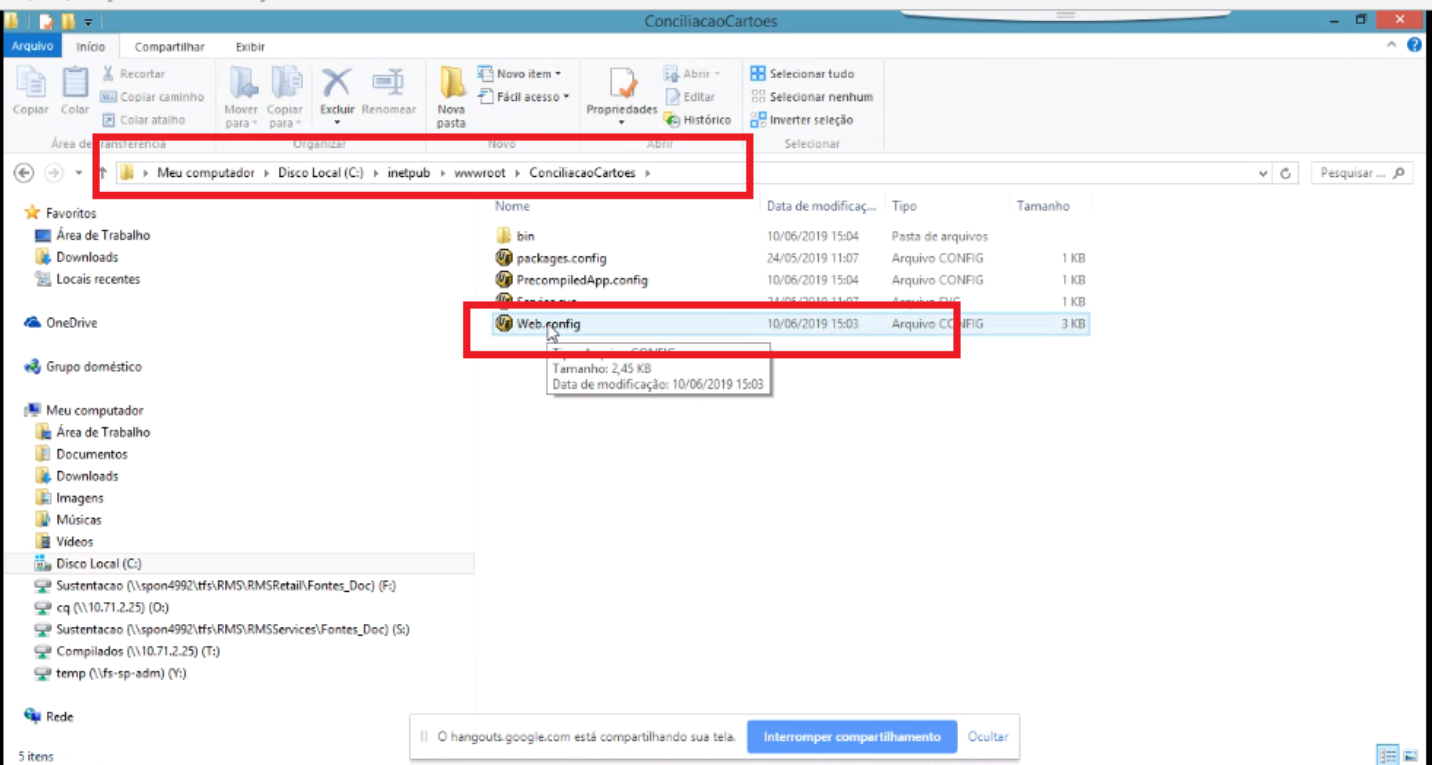Click the Ocultar link
This screenshot has width=1432, height=765.
tap(988, 737)
